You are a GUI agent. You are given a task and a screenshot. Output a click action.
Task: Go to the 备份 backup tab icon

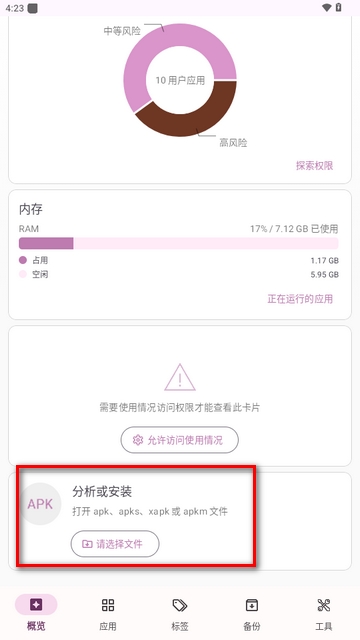coord(252,605)
